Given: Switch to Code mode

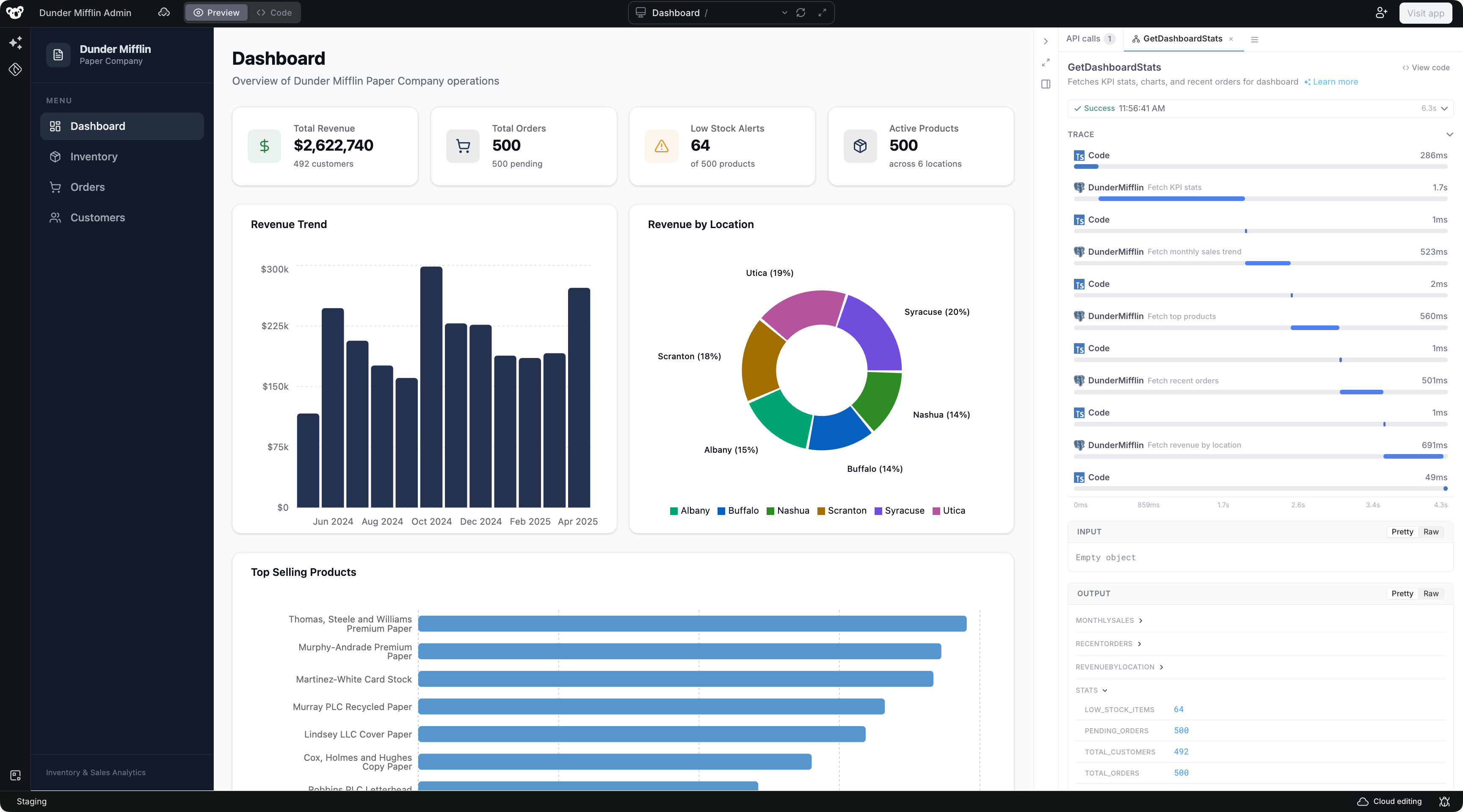Looking at the screenshot, I should point(274,13).
